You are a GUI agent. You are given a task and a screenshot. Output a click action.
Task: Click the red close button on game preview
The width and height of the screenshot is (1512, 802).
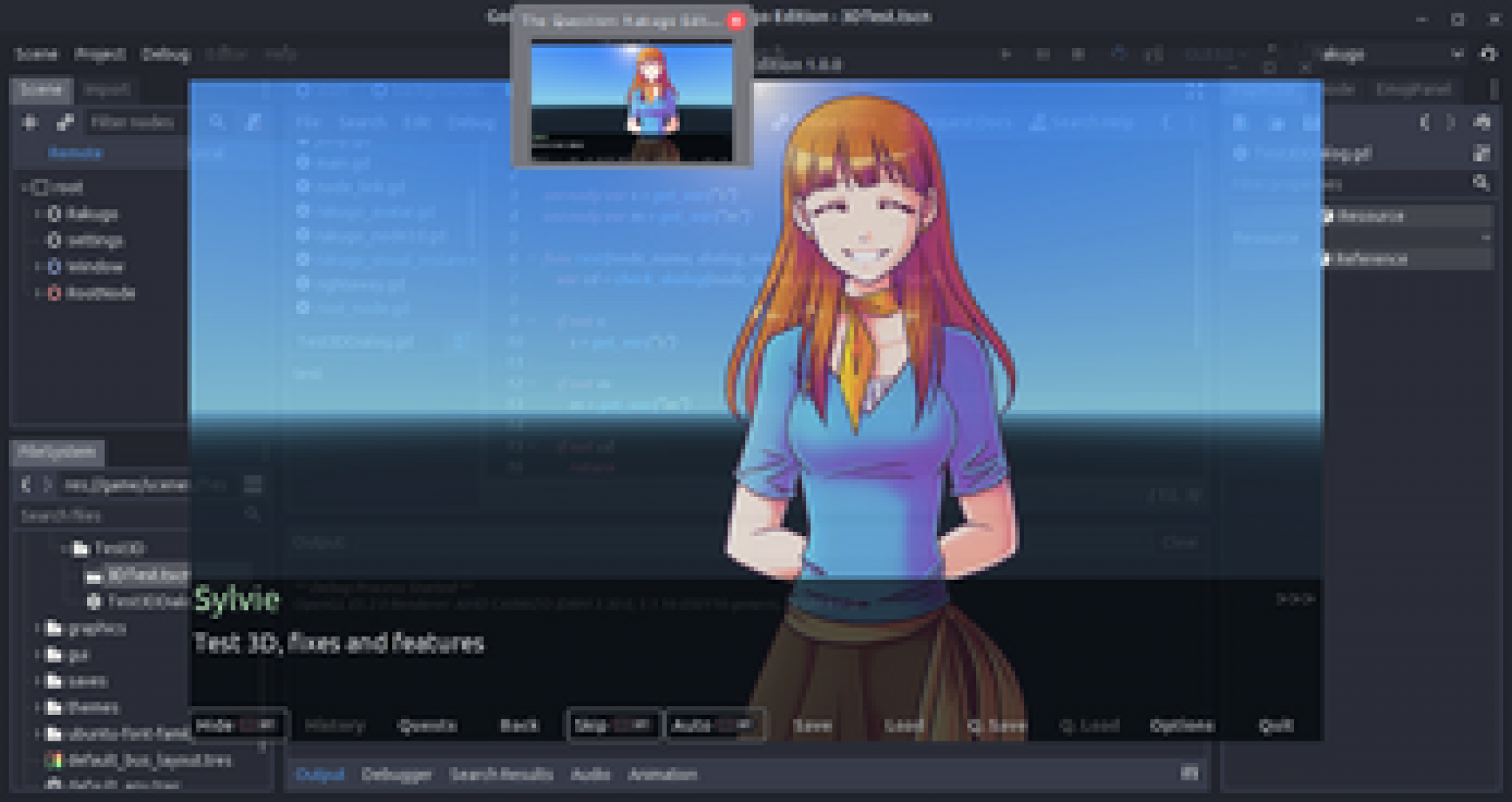(735, 21)
